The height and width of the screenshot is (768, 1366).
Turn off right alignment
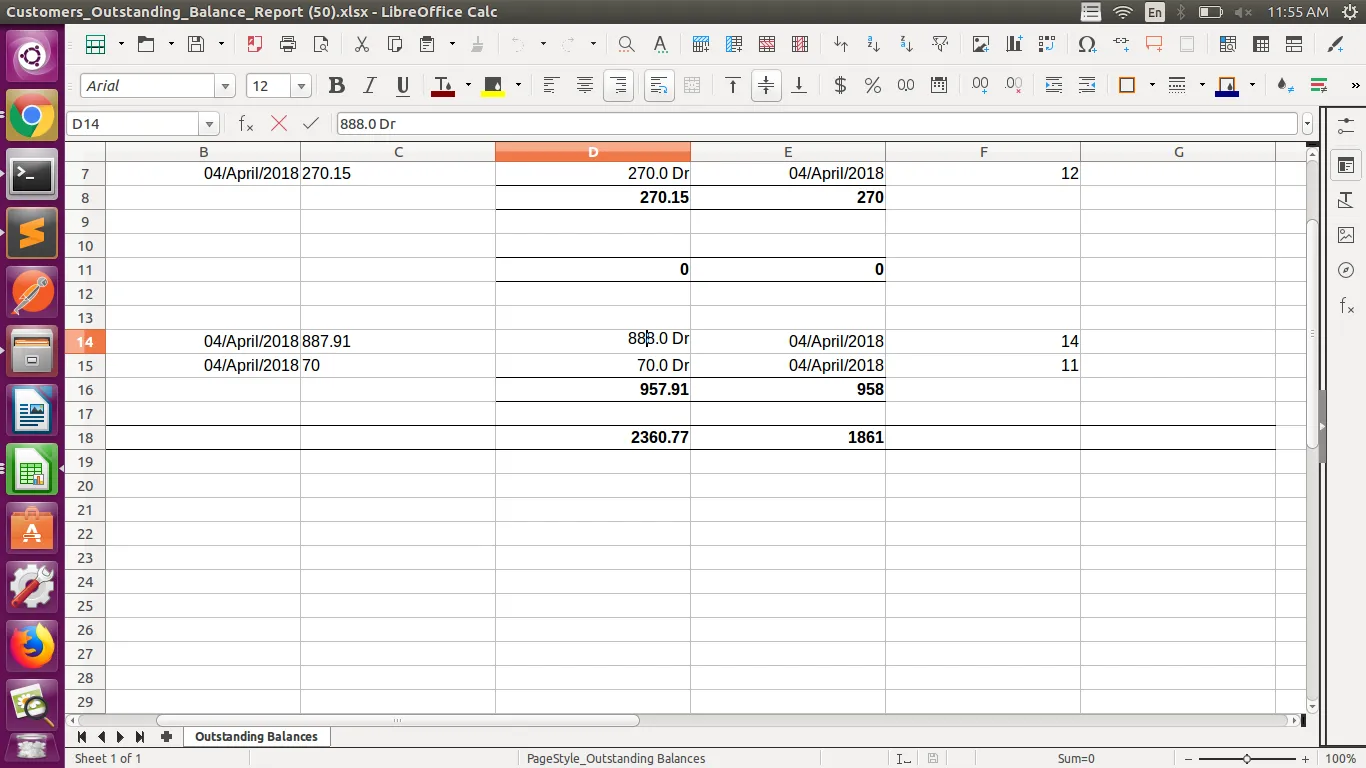tap(619, 86)
